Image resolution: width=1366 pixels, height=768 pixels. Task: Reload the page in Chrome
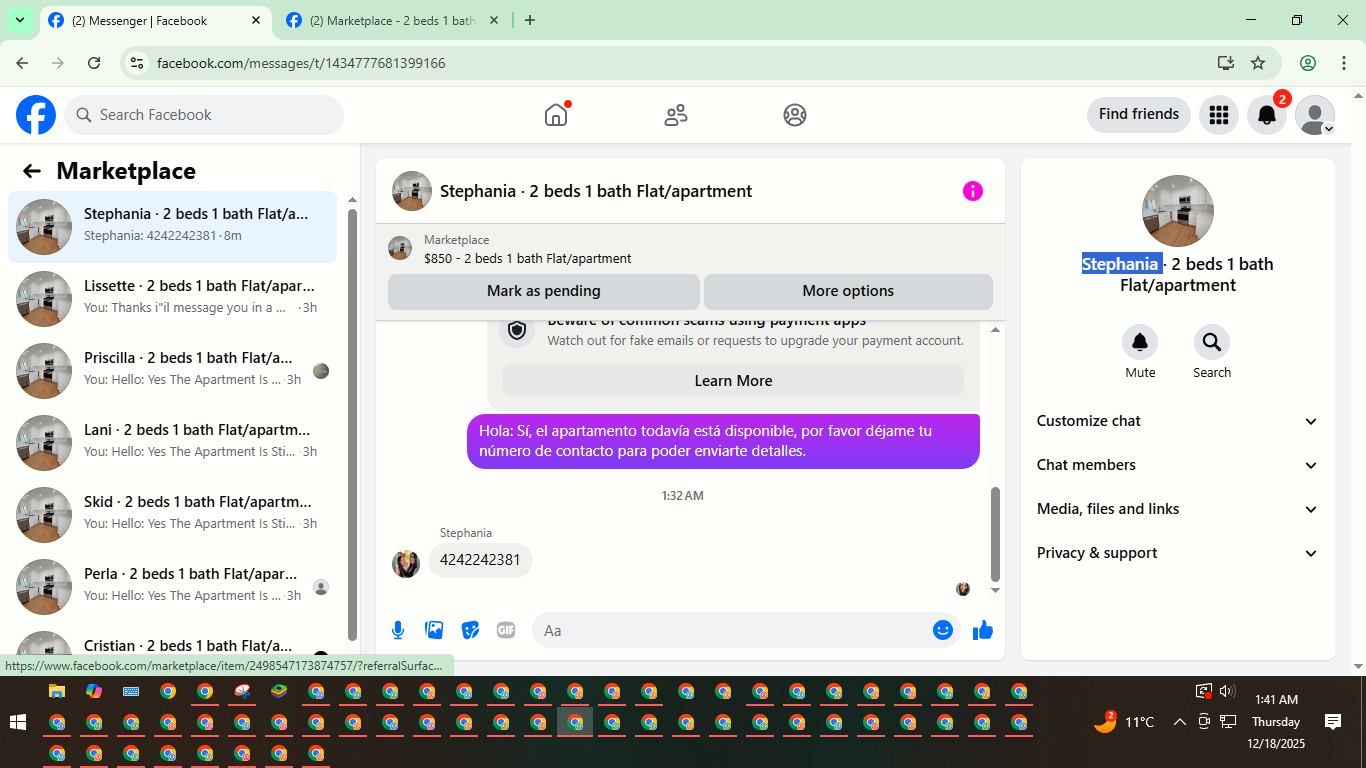click(x=94, y=63)
